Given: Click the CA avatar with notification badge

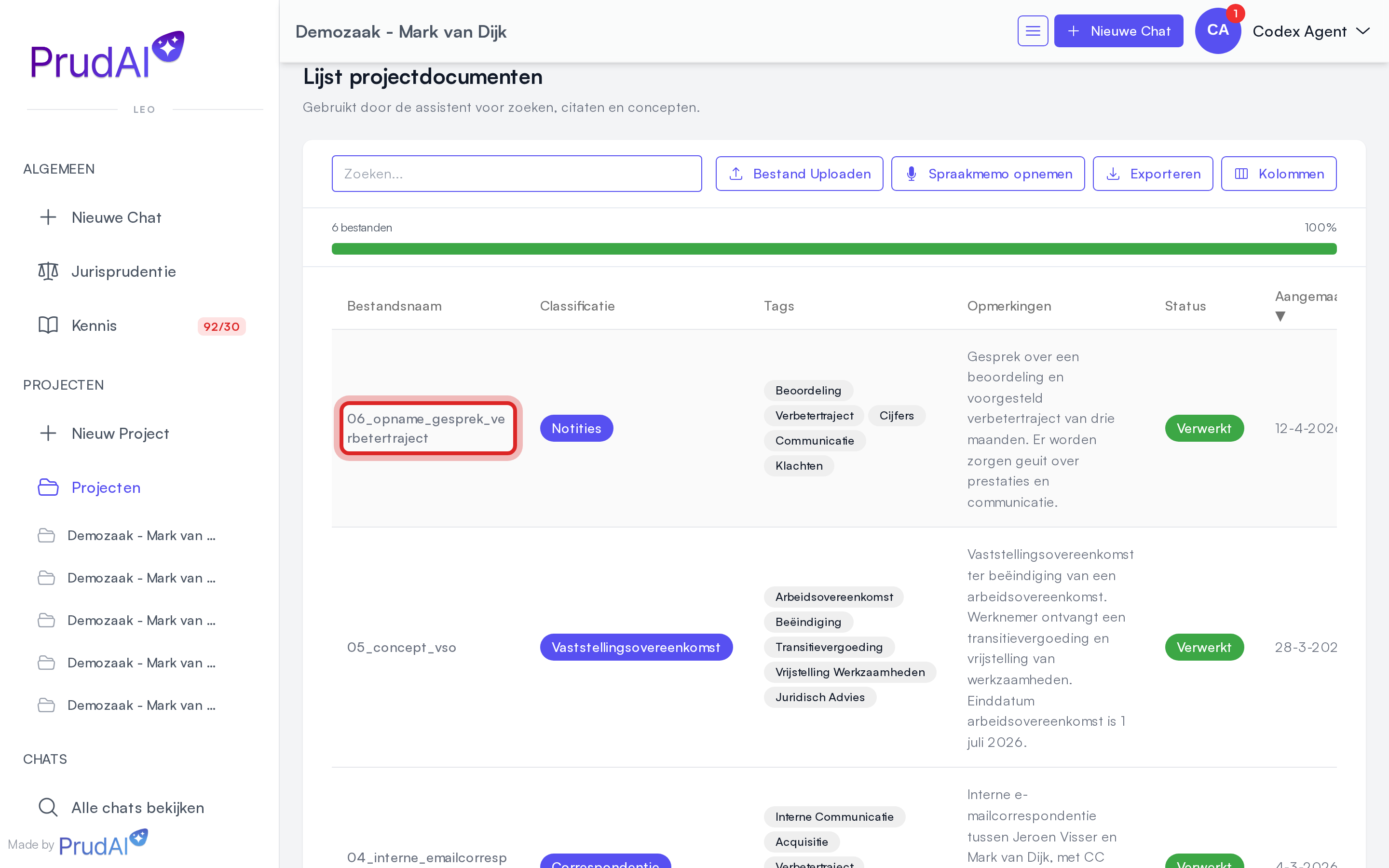Looking at the screenshot, I should coord(1217,31).
